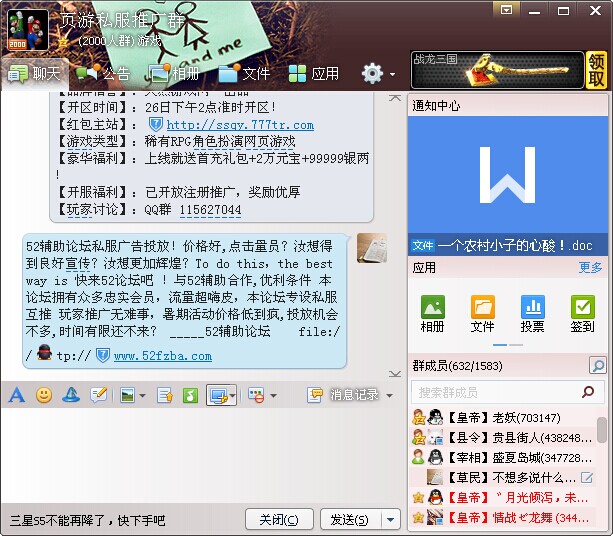Open the 应用 tab in header
Image resolution: width=613 pixels, height=536 pixels.
314,73
